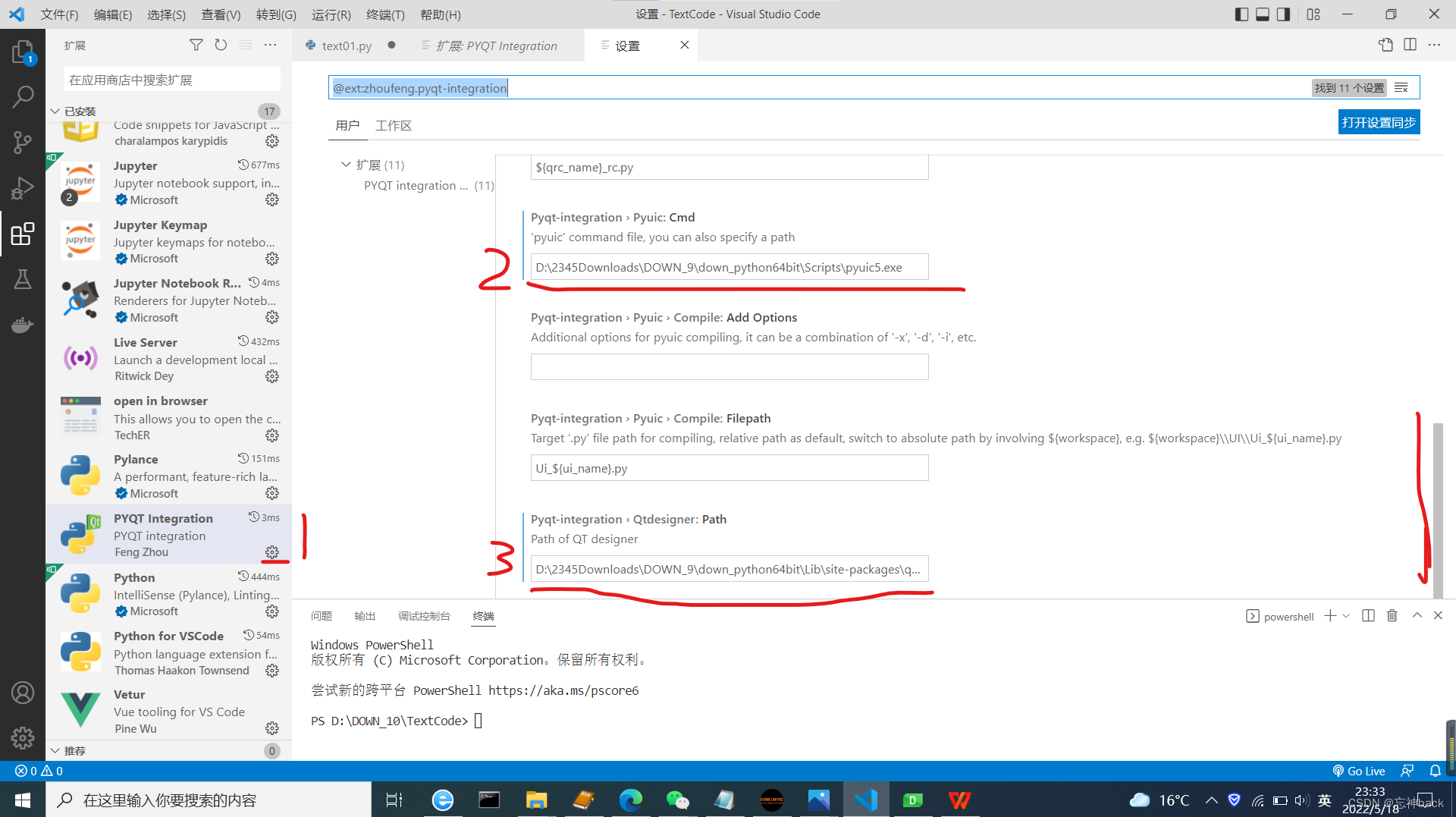Switch to the 调试控制台 panel tab
This screenshot has height=817, width=1456.
click(x=424, y=616)
